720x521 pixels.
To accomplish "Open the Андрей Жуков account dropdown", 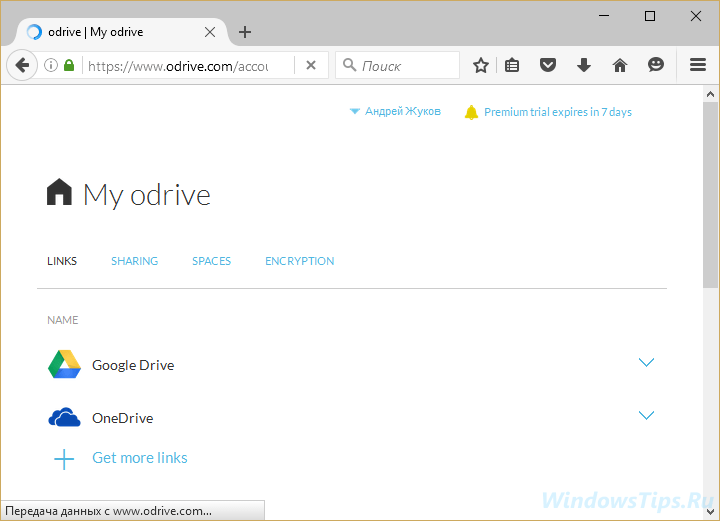I will 395,111.
